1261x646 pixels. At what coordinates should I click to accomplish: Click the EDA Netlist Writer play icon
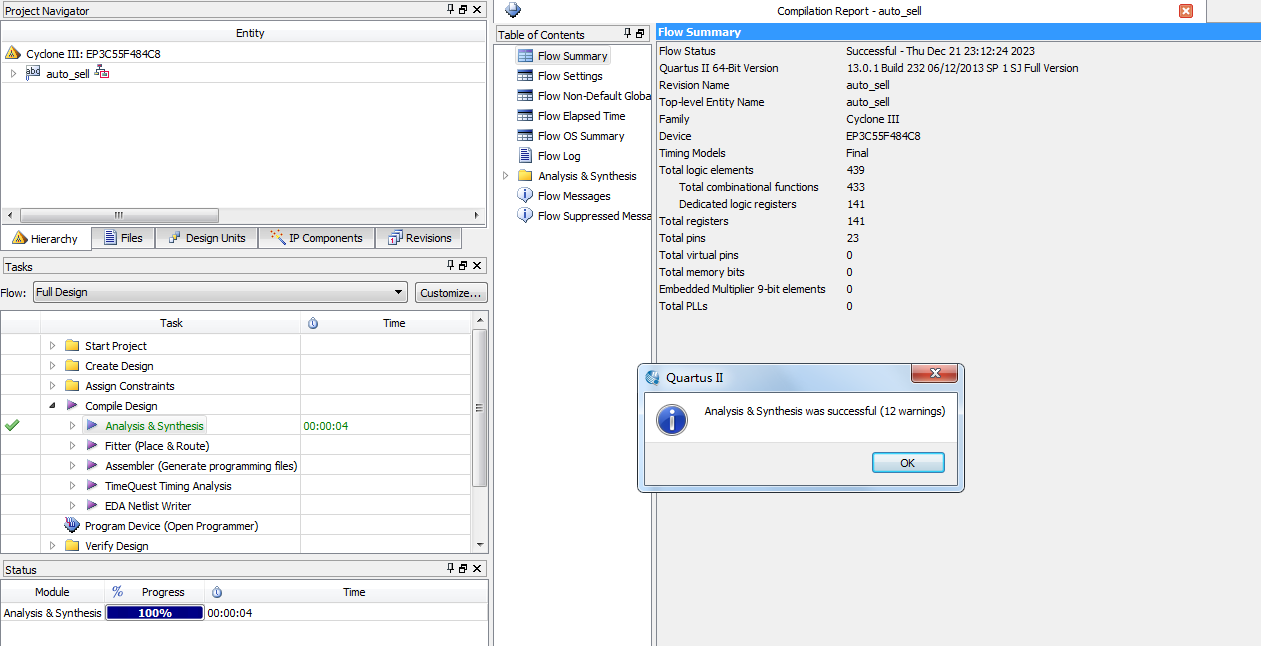click(x=92, y=506)
